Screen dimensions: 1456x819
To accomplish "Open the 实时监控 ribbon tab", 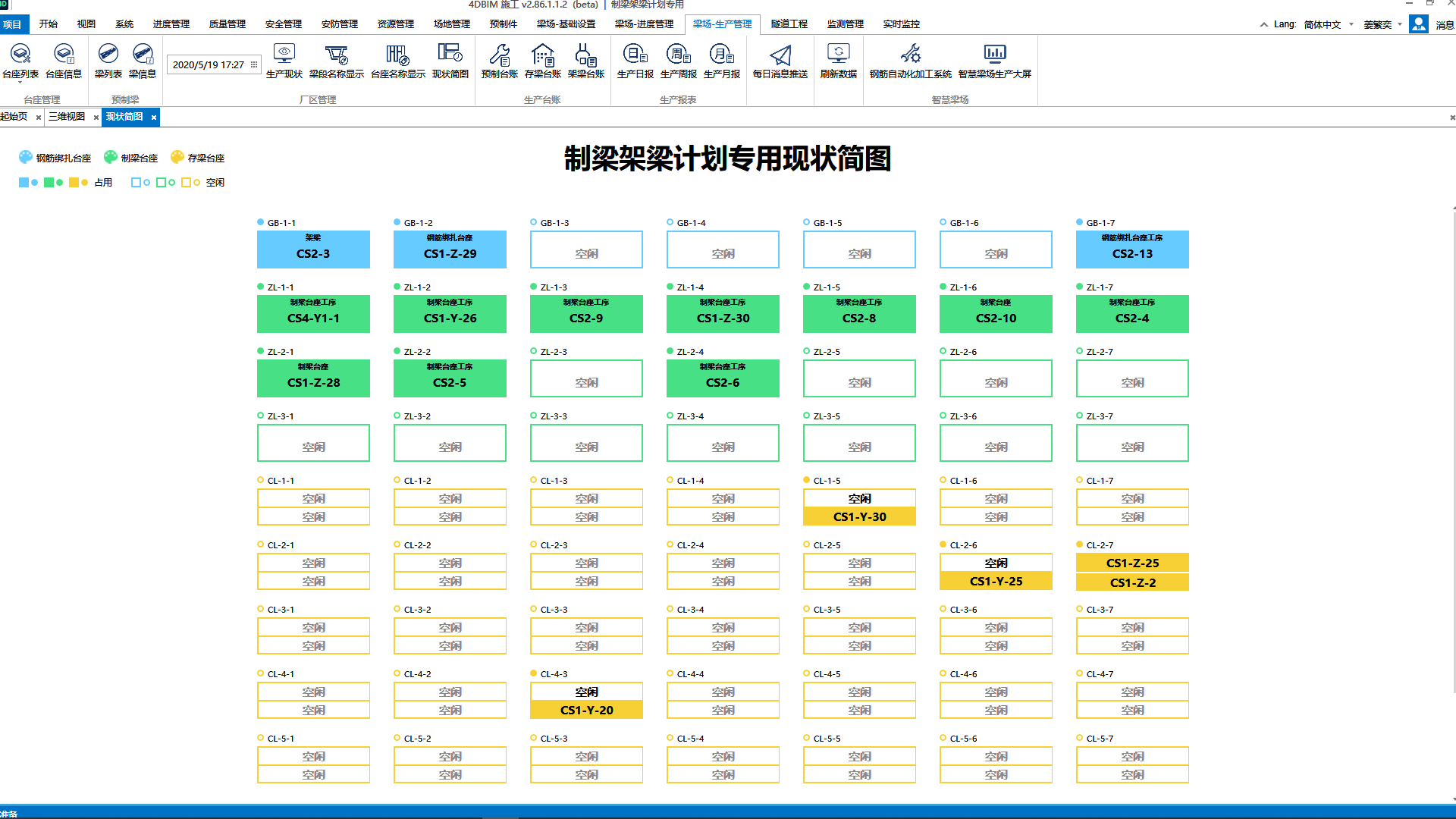I will pyautogui.click(x=902, y=24).
